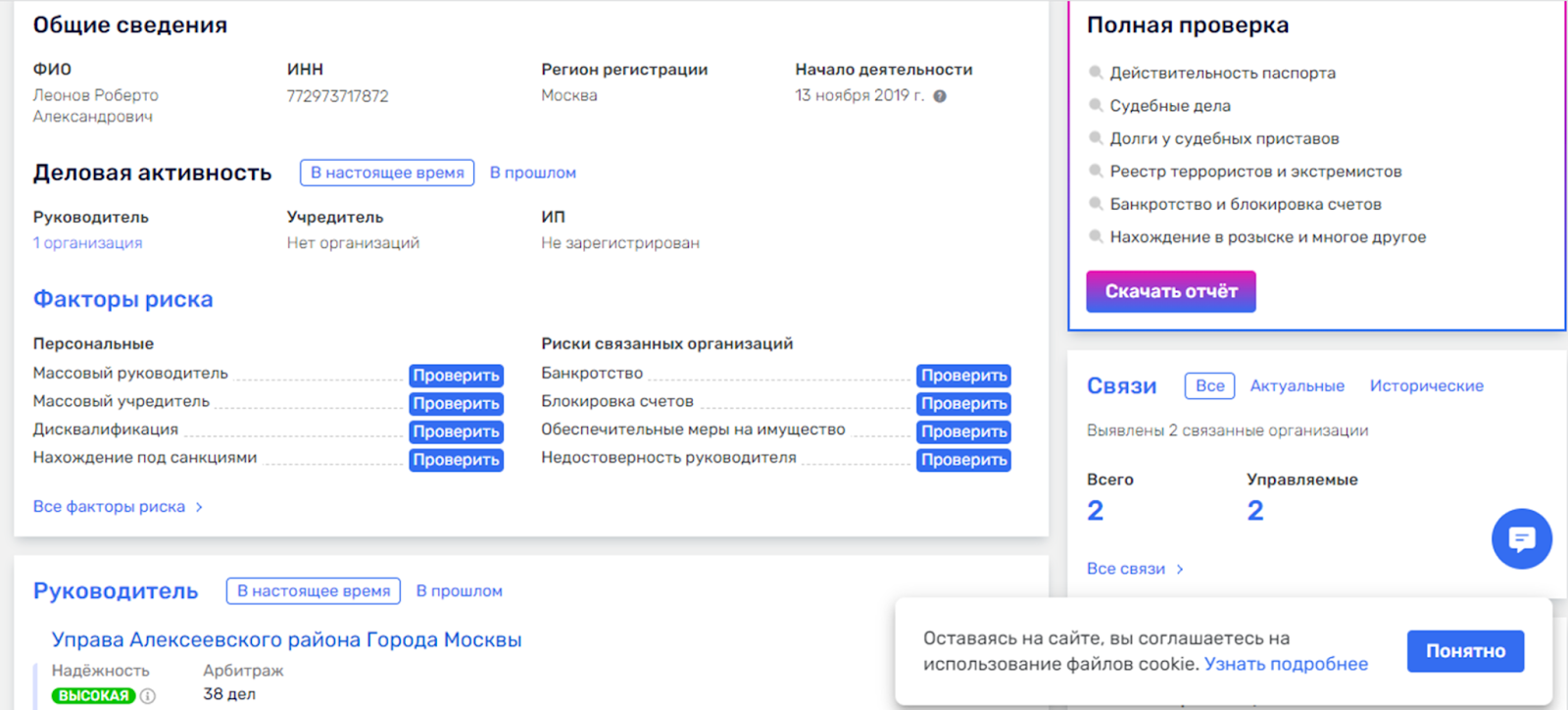Click chevron arrow after Все связи
The height and width of the screenshot is (710, 1568).
(1180, 569)
